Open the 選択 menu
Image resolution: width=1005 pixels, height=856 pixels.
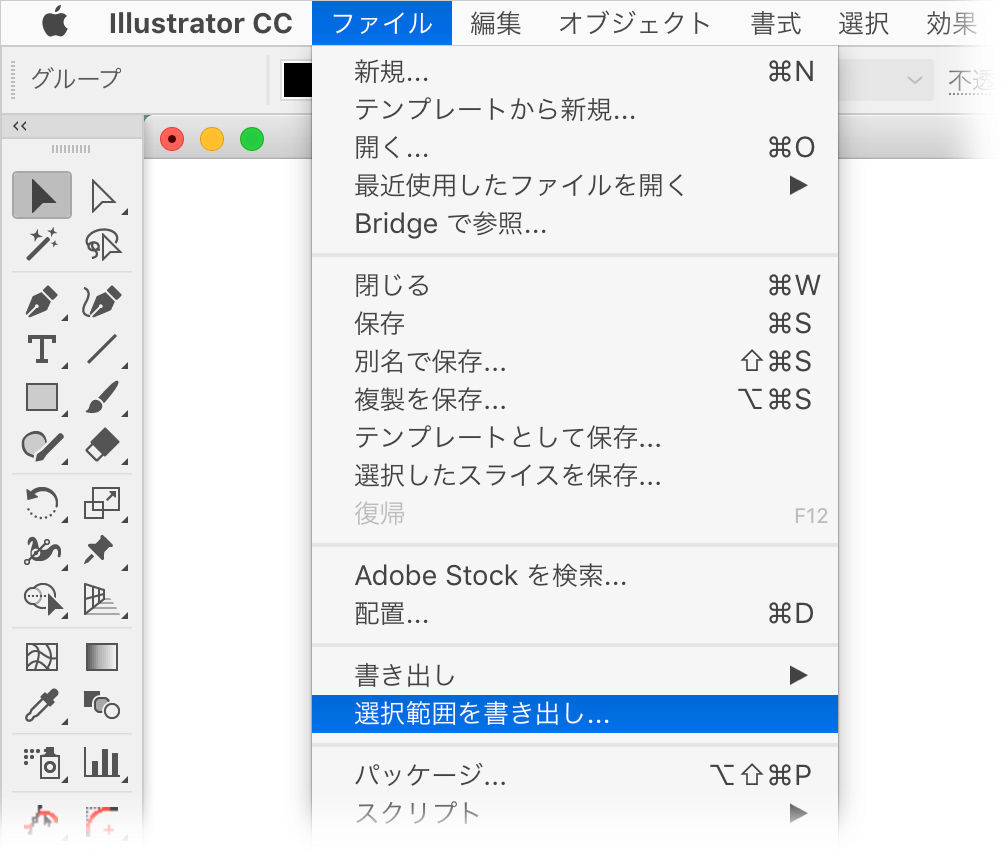click(x=863, y=23)
